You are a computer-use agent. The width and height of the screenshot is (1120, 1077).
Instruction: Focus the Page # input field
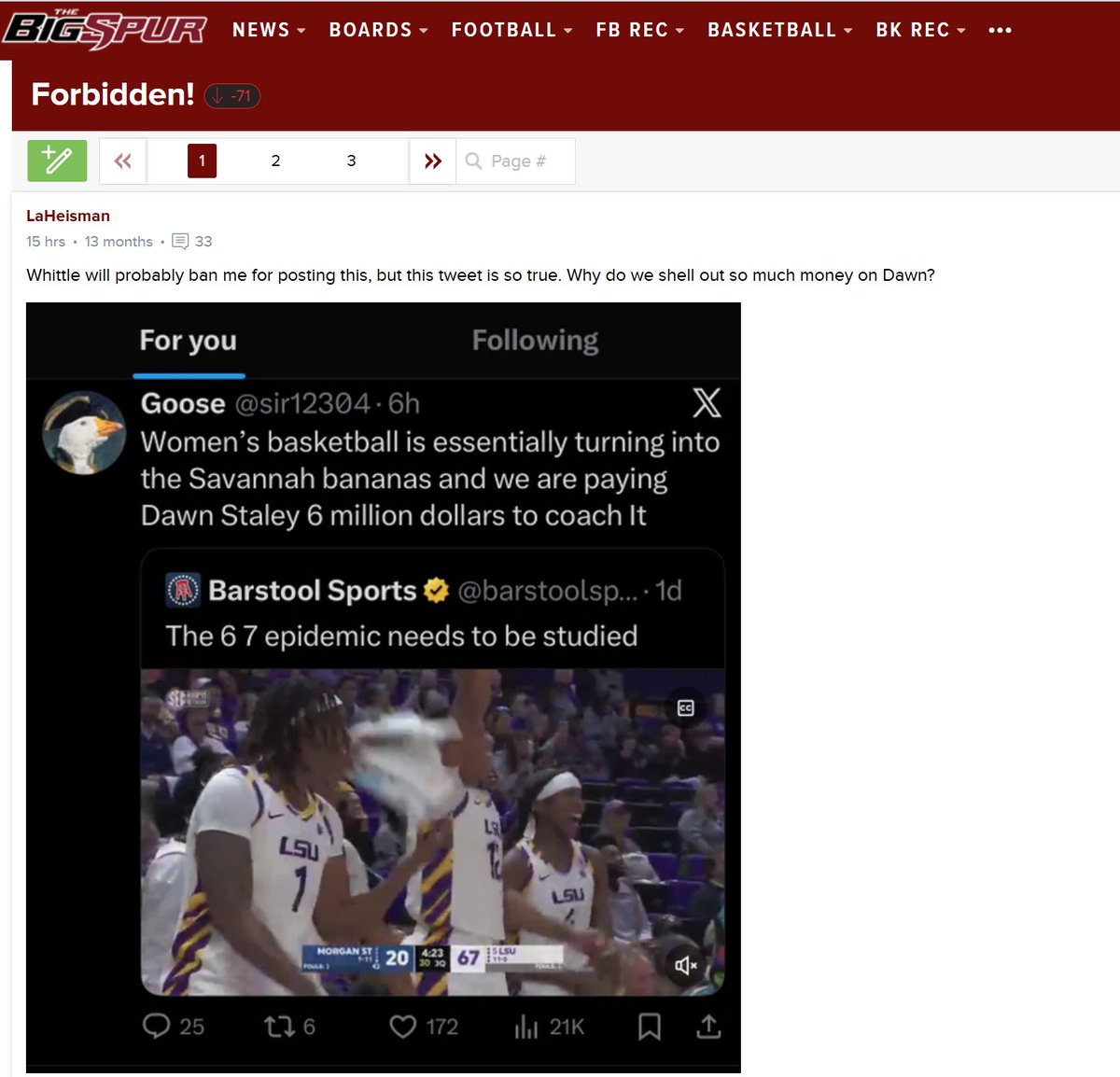[x=515, y=161]
